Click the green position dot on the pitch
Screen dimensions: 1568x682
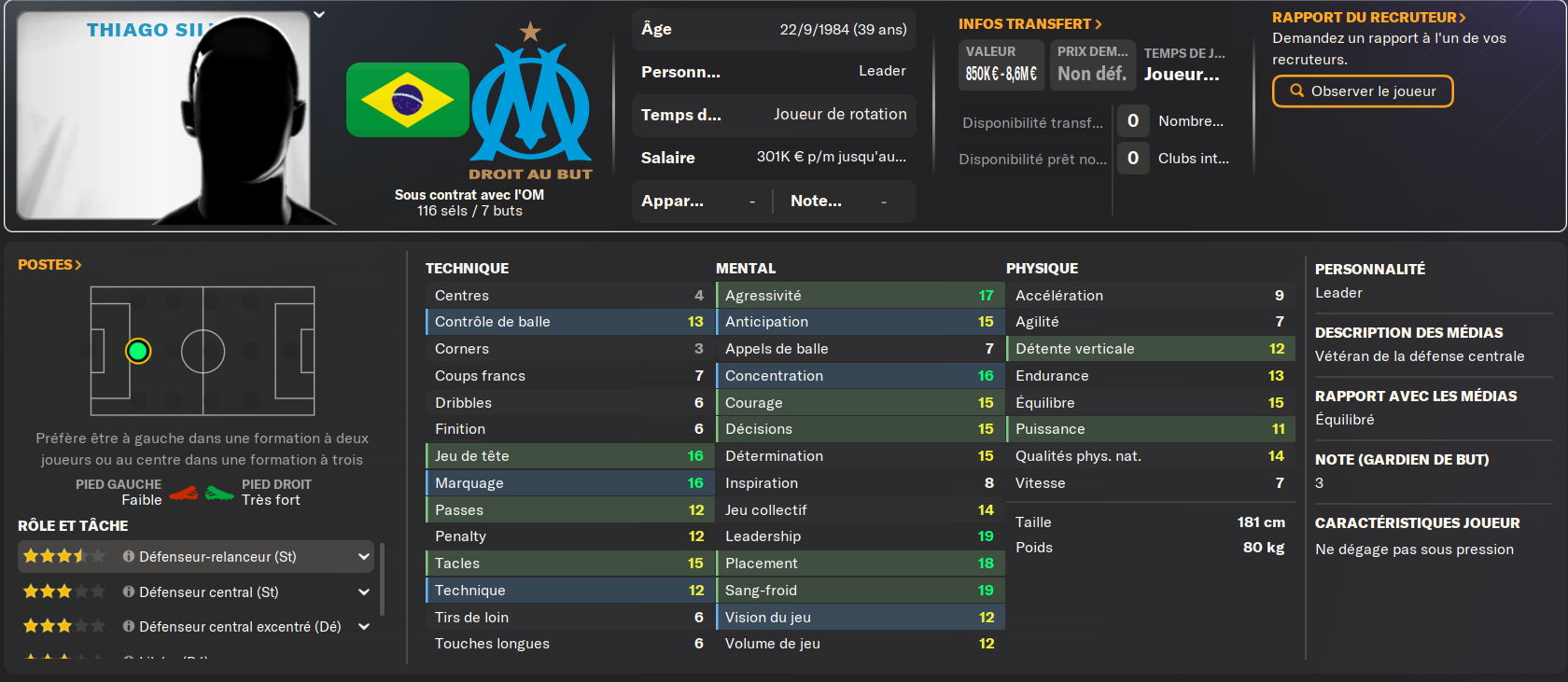click(138, 351)
